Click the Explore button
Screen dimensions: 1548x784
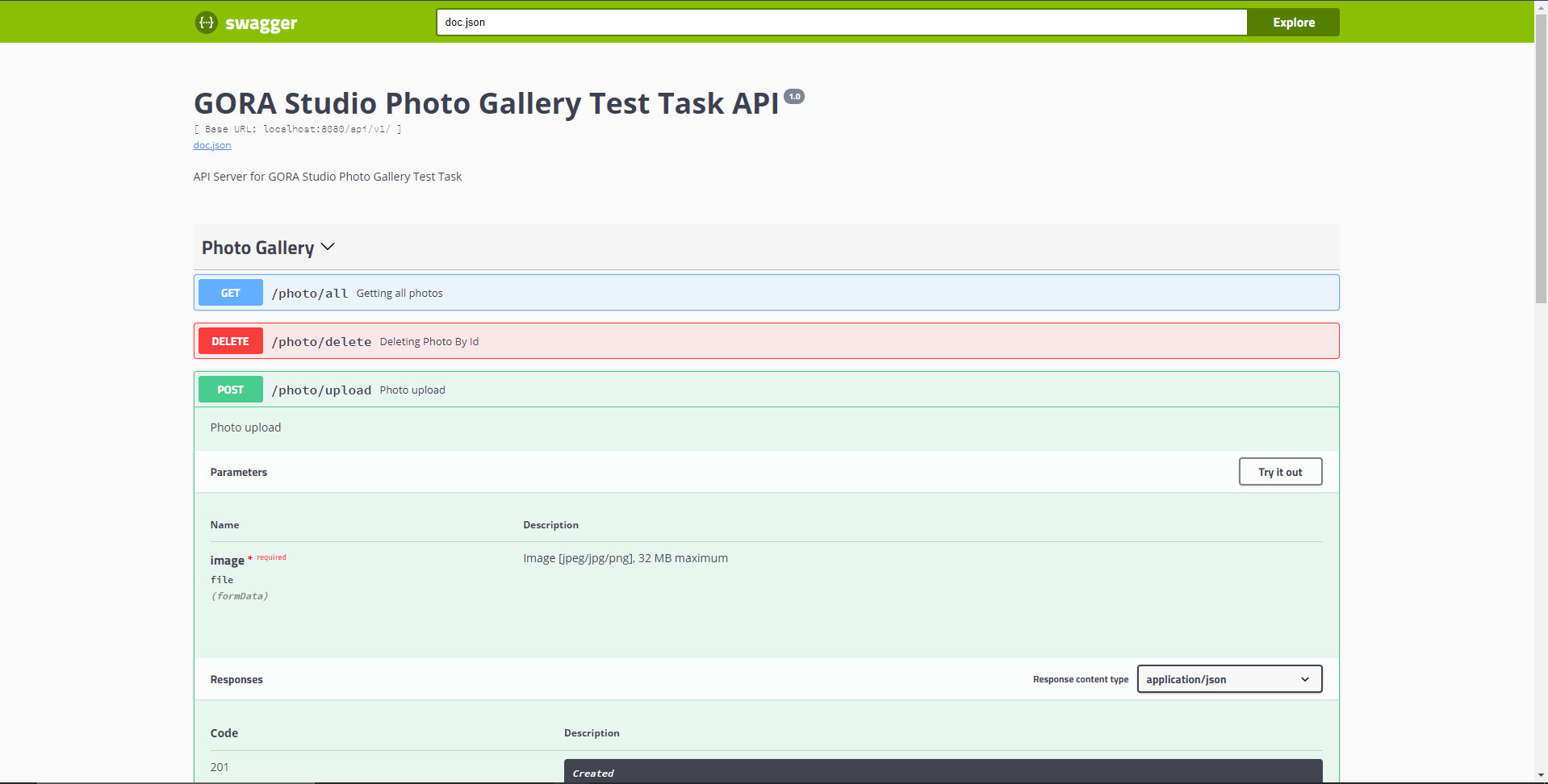click(x=1294, y=23)
